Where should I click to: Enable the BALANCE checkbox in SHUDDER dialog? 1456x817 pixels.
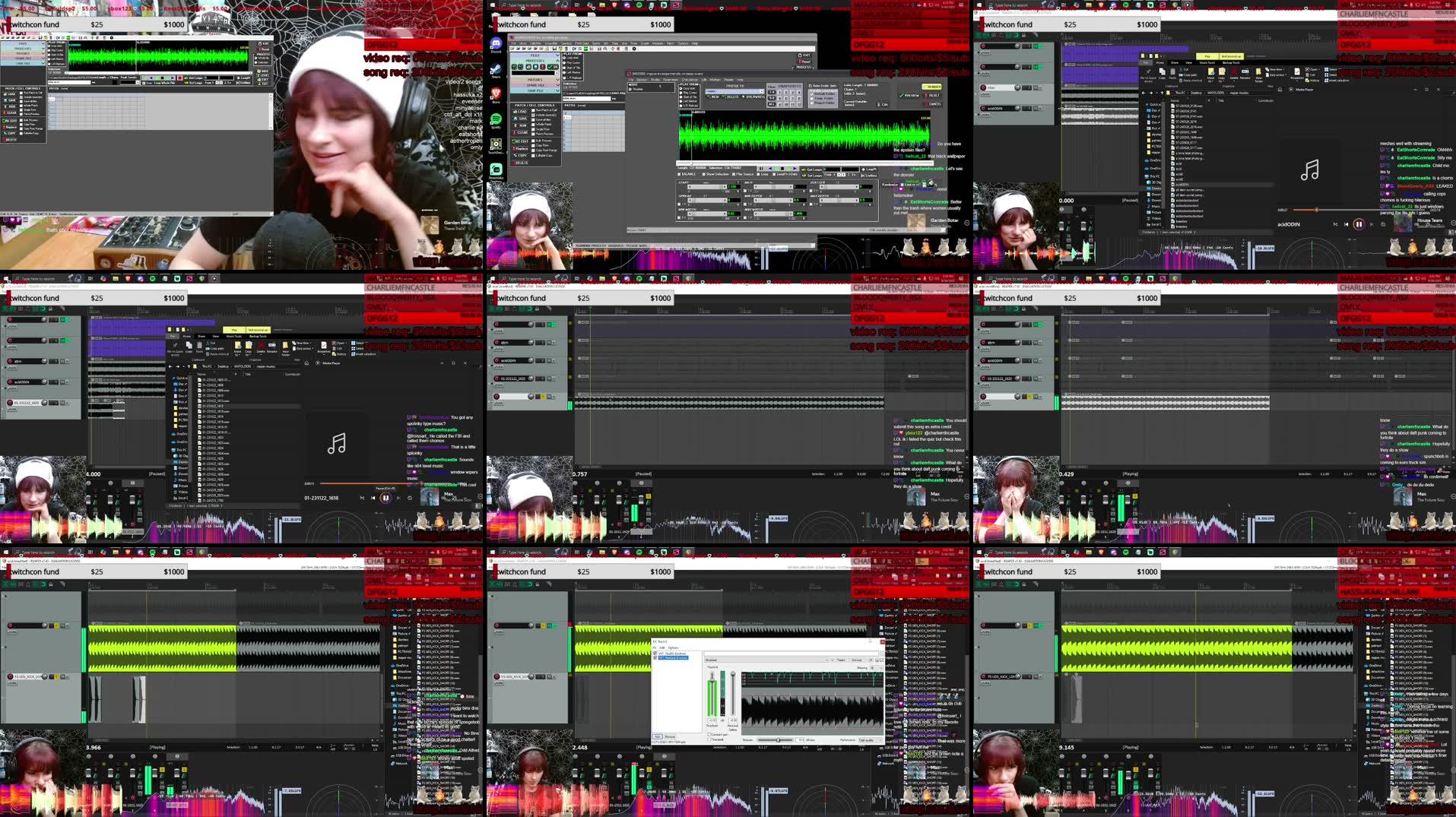[x=680, y=174]
